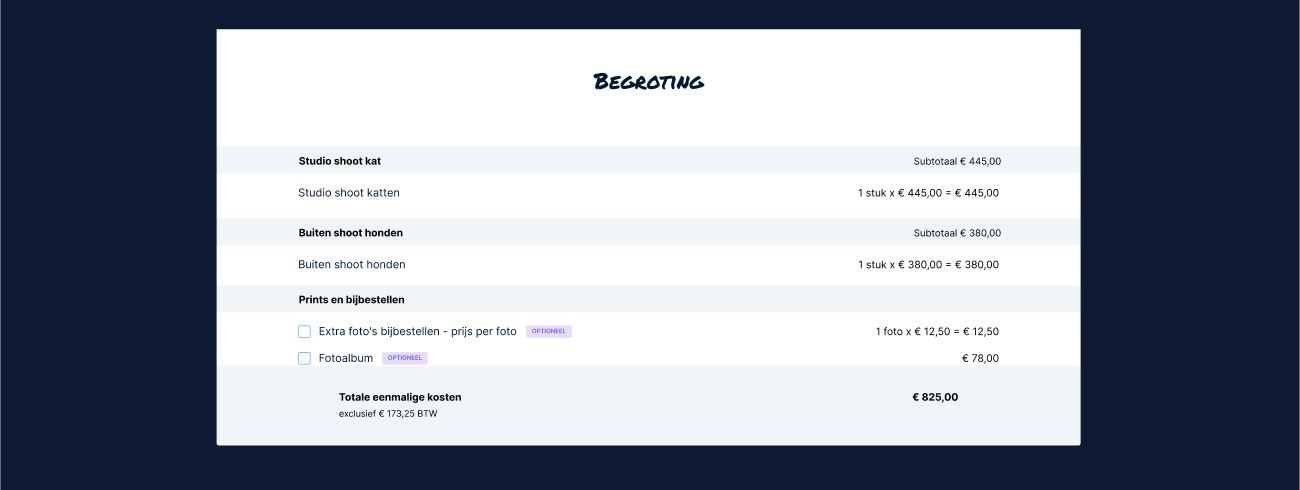Viewport: 1300px width, 490px height.
Task: Click the Fotoalbum item label
Action: tap(346, 358)
